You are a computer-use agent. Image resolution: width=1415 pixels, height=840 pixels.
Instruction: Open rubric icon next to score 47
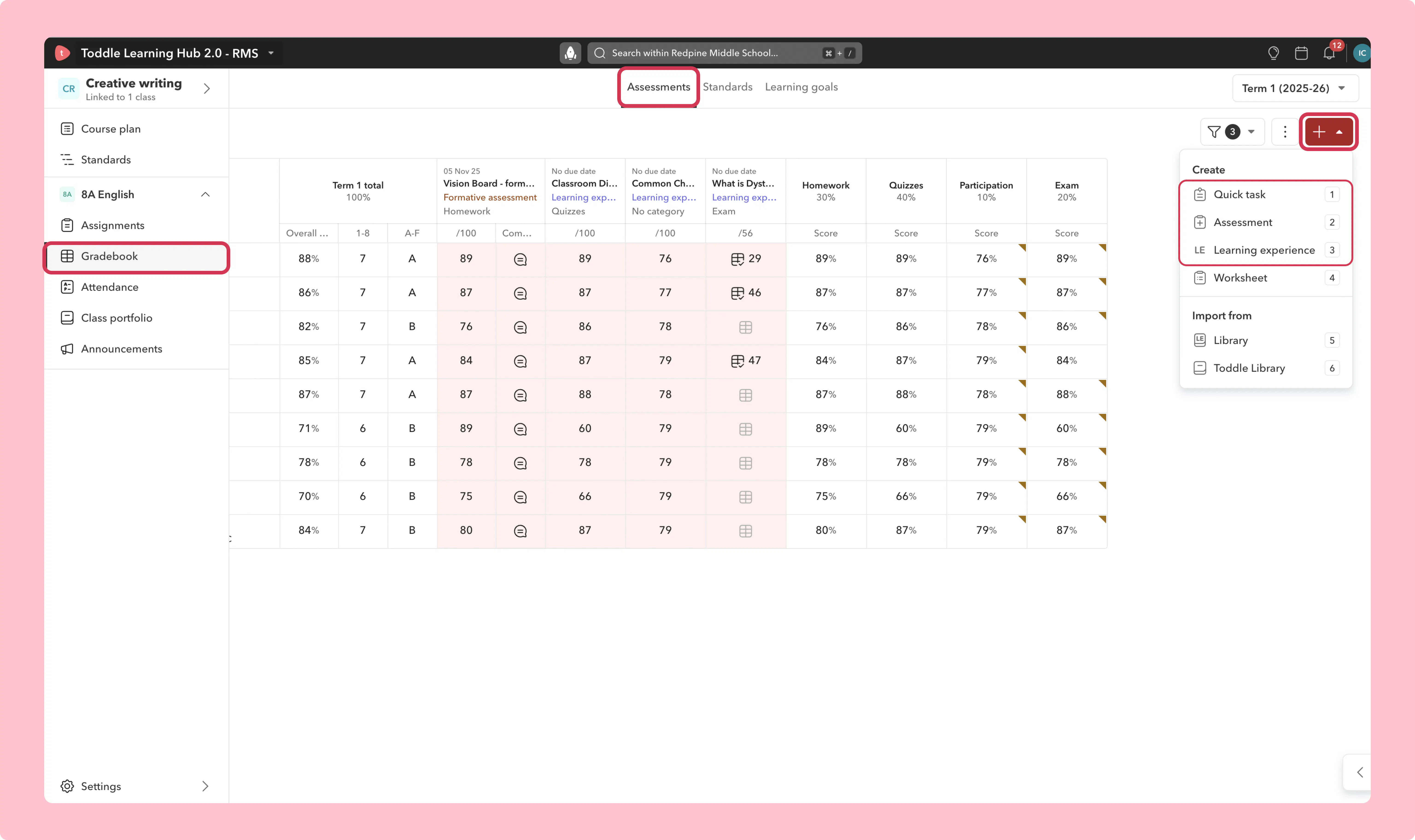click(737, 361)
